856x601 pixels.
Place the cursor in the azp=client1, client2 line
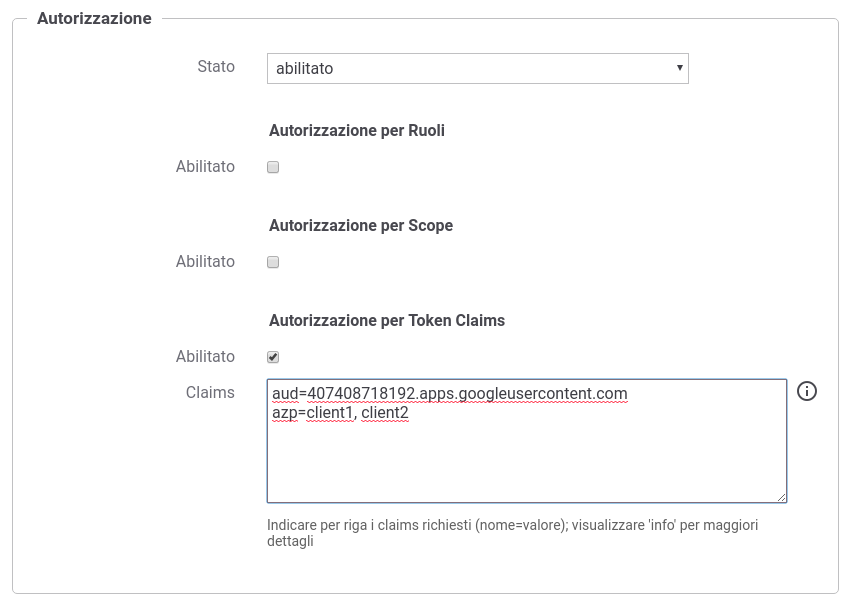340,413
